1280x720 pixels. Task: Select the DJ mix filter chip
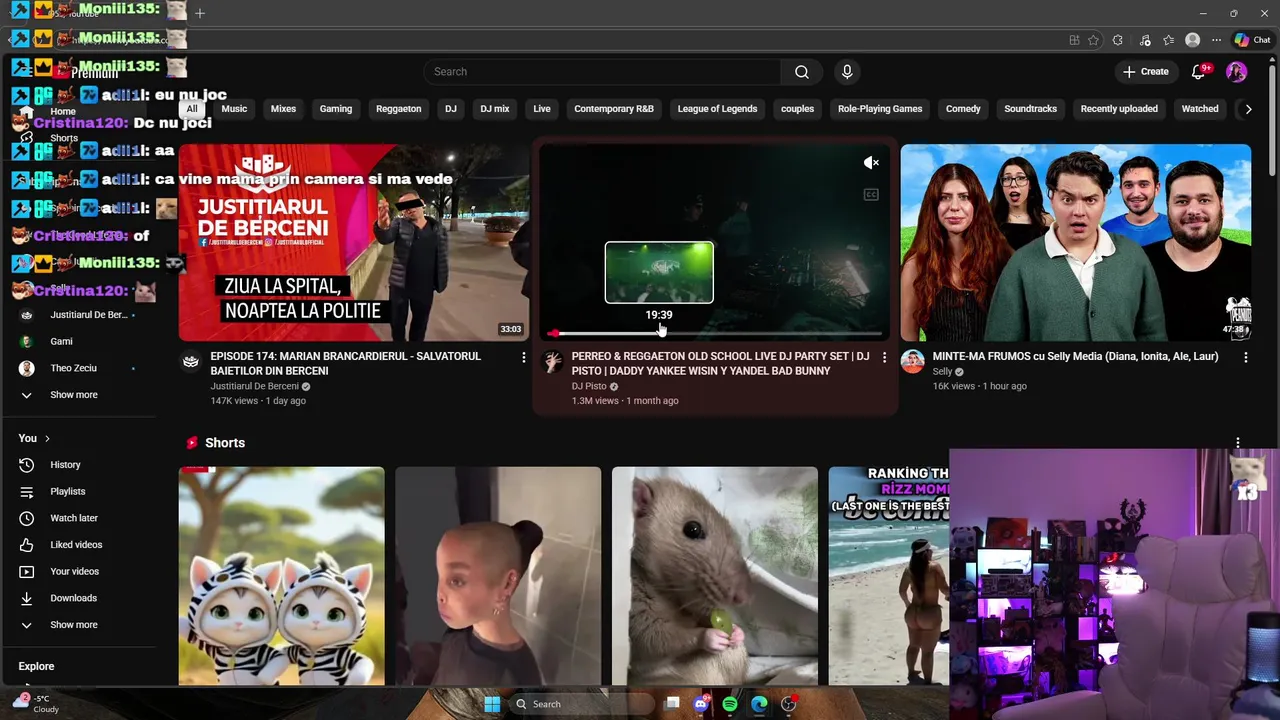pyautogui.click(x=494, y=109)
